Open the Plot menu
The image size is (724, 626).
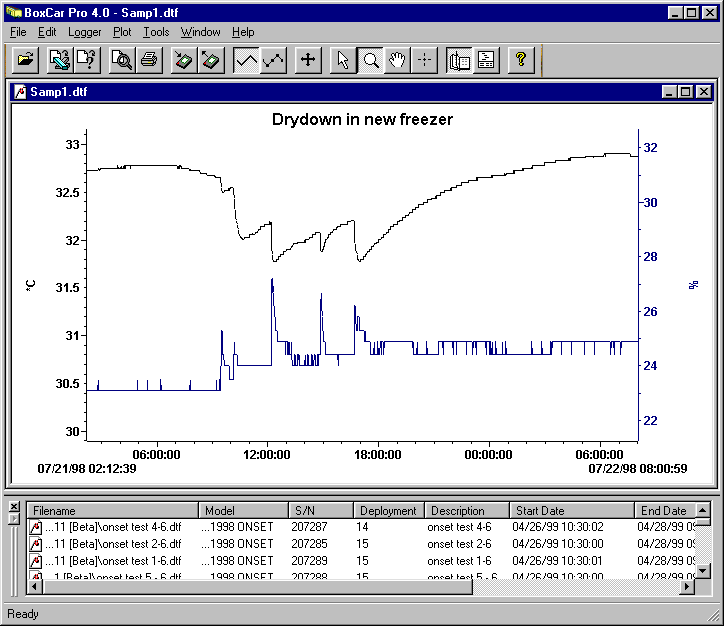pos(122,32)
